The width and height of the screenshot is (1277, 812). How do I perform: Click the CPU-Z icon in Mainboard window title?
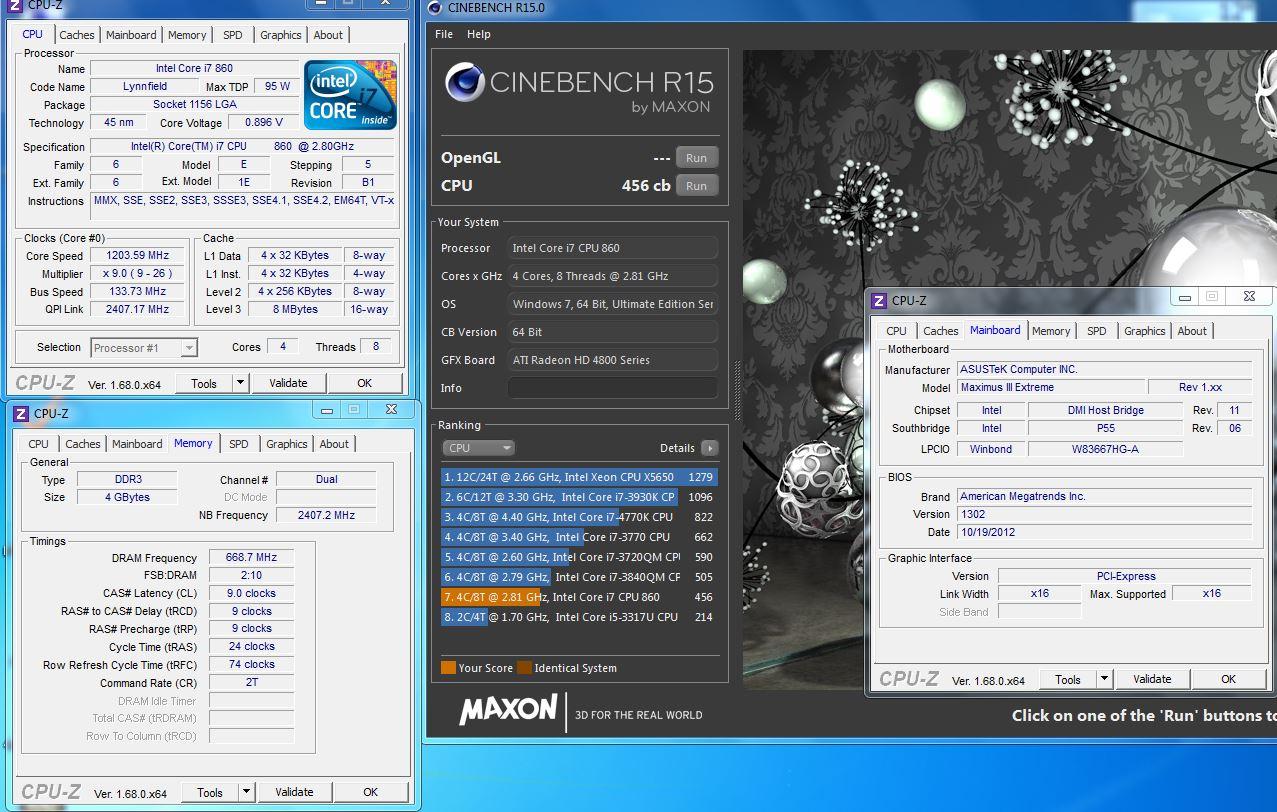pos(879,300)
